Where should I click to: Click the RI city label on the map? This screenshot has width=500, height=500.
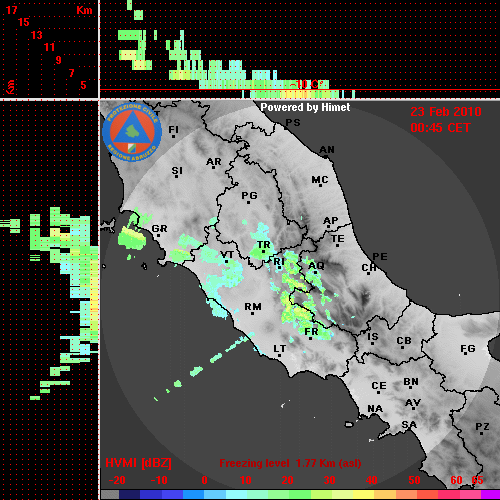pos(279,262)
